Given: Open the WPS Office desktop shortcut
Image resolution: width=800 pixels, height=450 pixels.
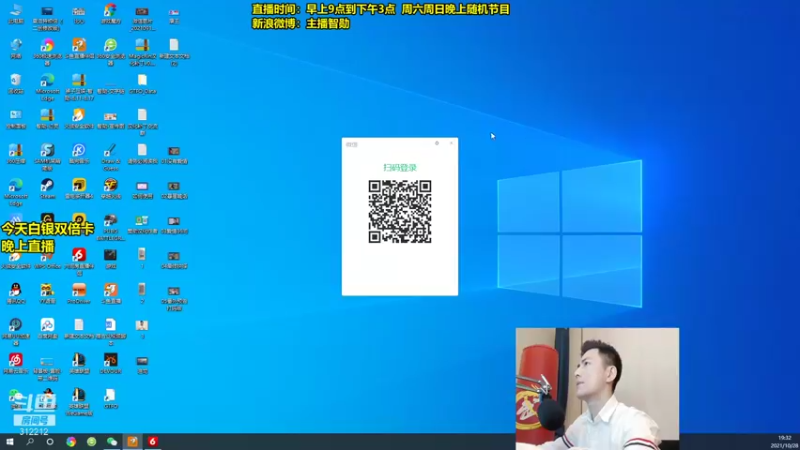Looking at the screenshot, I should 47,260.
